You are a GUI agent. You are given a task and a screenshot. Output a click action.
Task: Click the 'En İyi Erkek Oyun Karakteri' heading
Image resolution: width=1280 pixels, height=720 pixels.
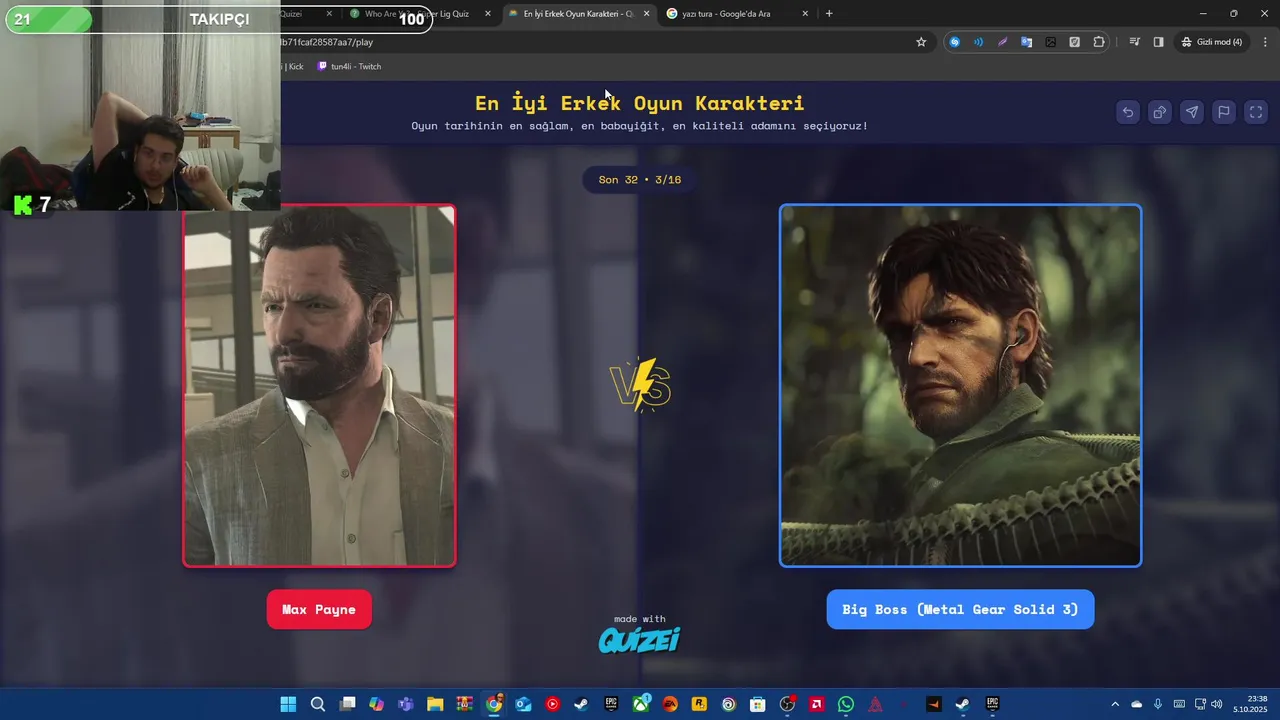(640, 103)
